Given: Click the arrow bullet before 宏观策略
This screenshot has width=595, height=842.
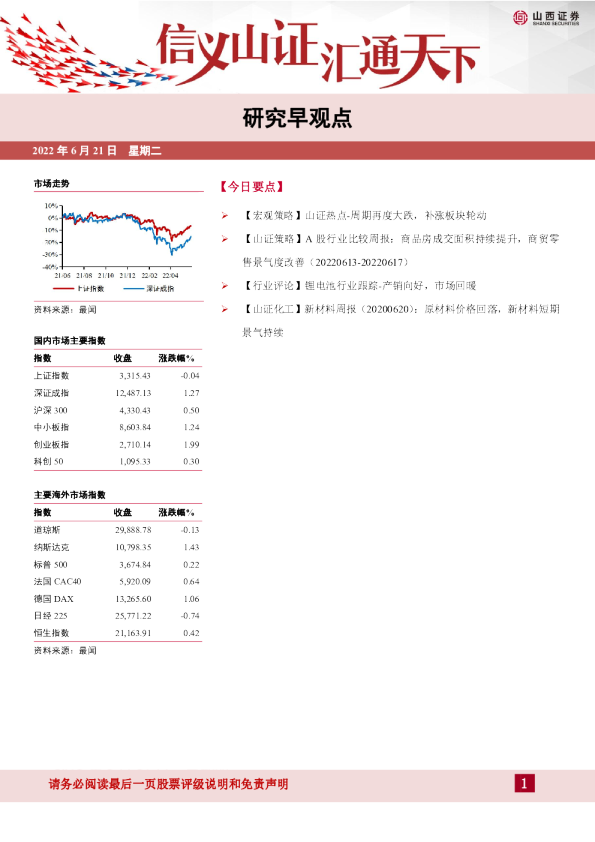Looking at the screenshot, I should [225, 216].
